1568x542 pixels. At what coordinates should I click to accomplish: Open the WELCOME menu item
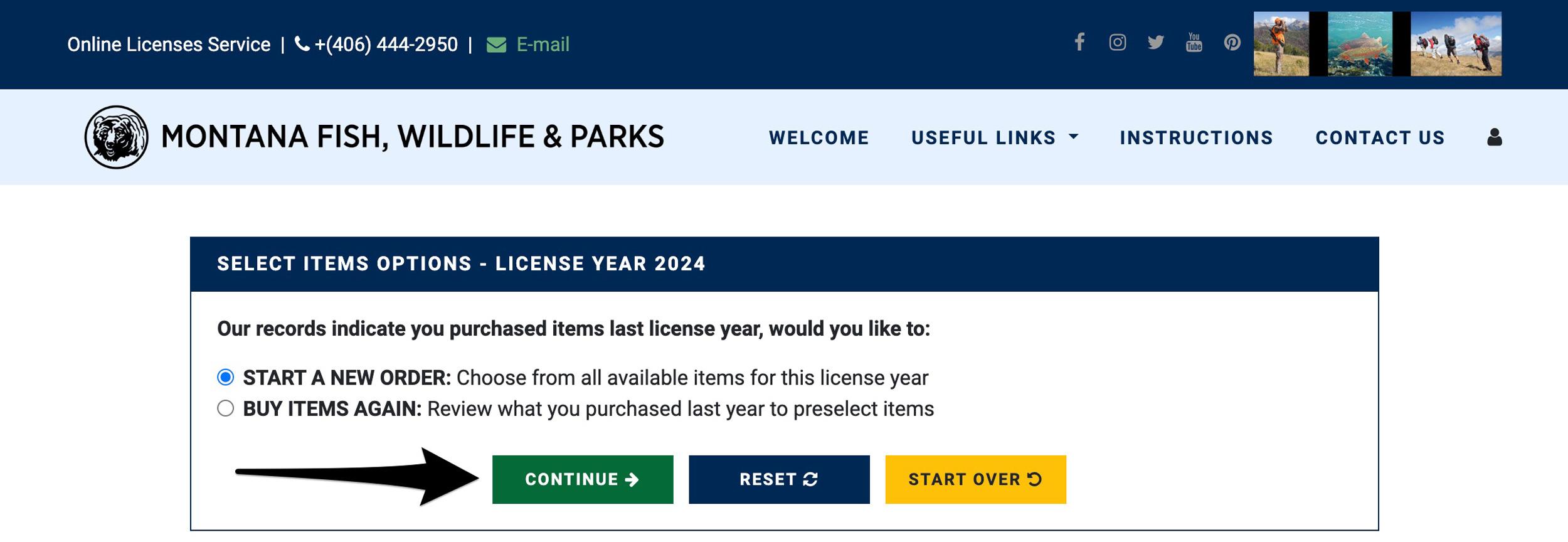click(818, 137)
